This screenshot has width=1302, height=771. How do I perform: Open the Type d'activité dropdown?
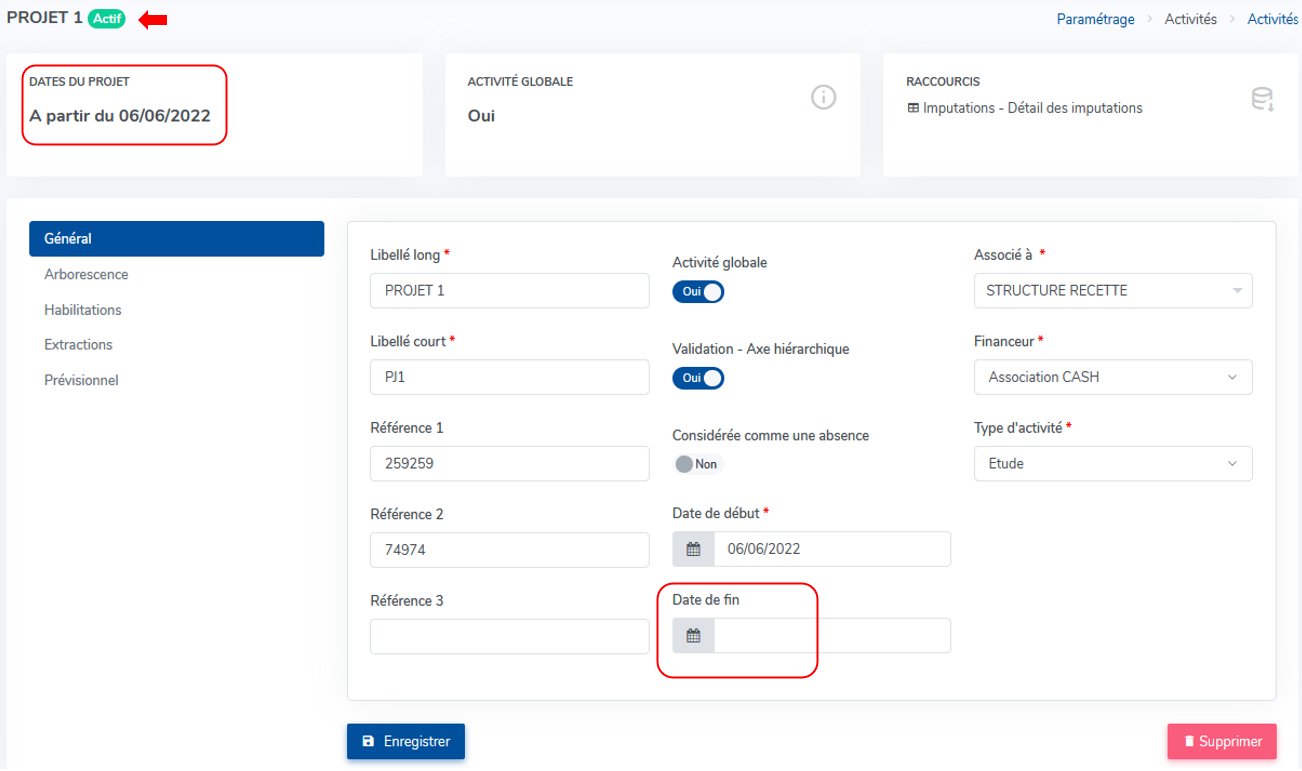[1112, 464]
